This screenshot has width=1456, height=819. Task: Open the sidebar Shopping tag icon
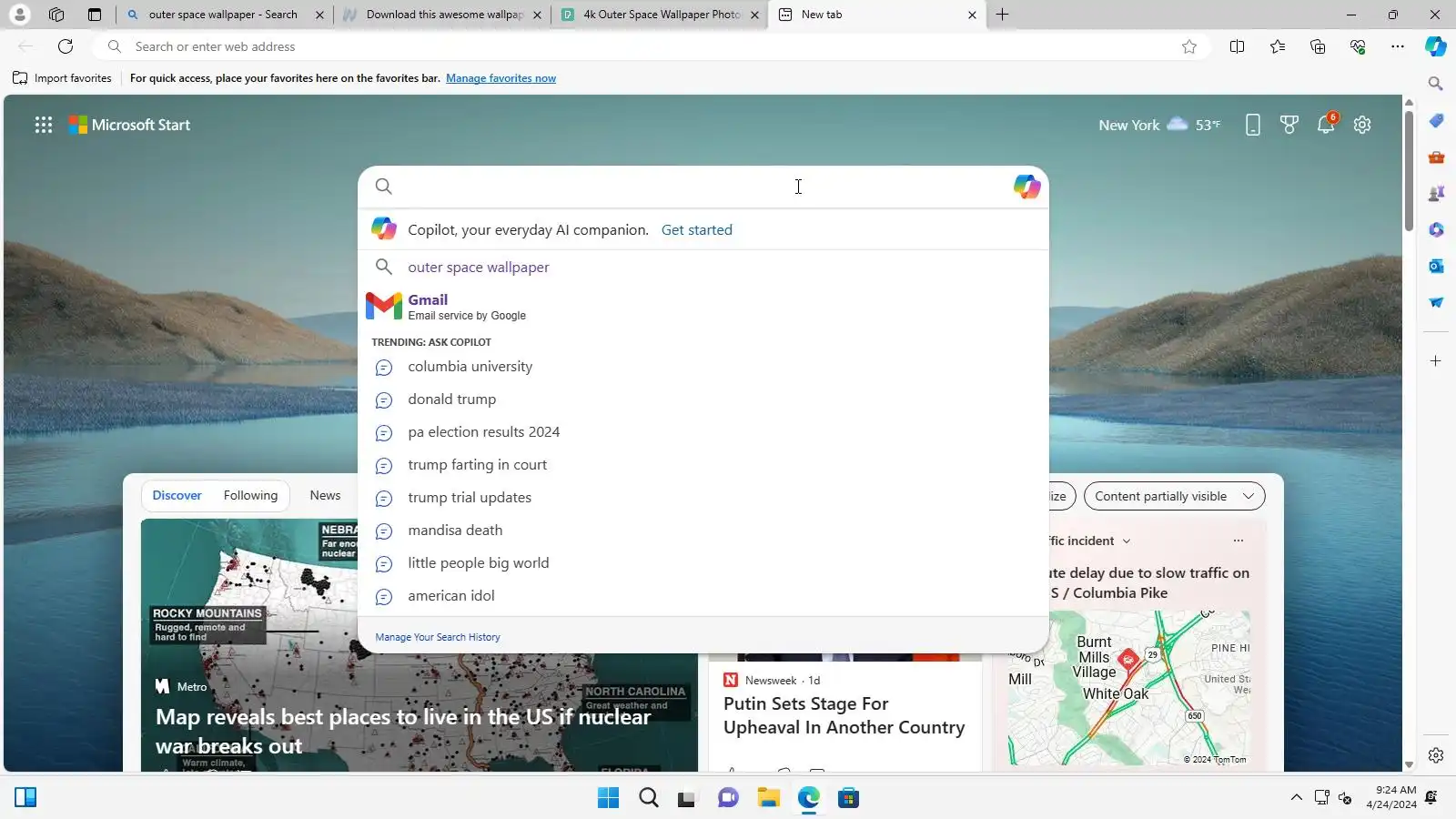click(1436, 120)
